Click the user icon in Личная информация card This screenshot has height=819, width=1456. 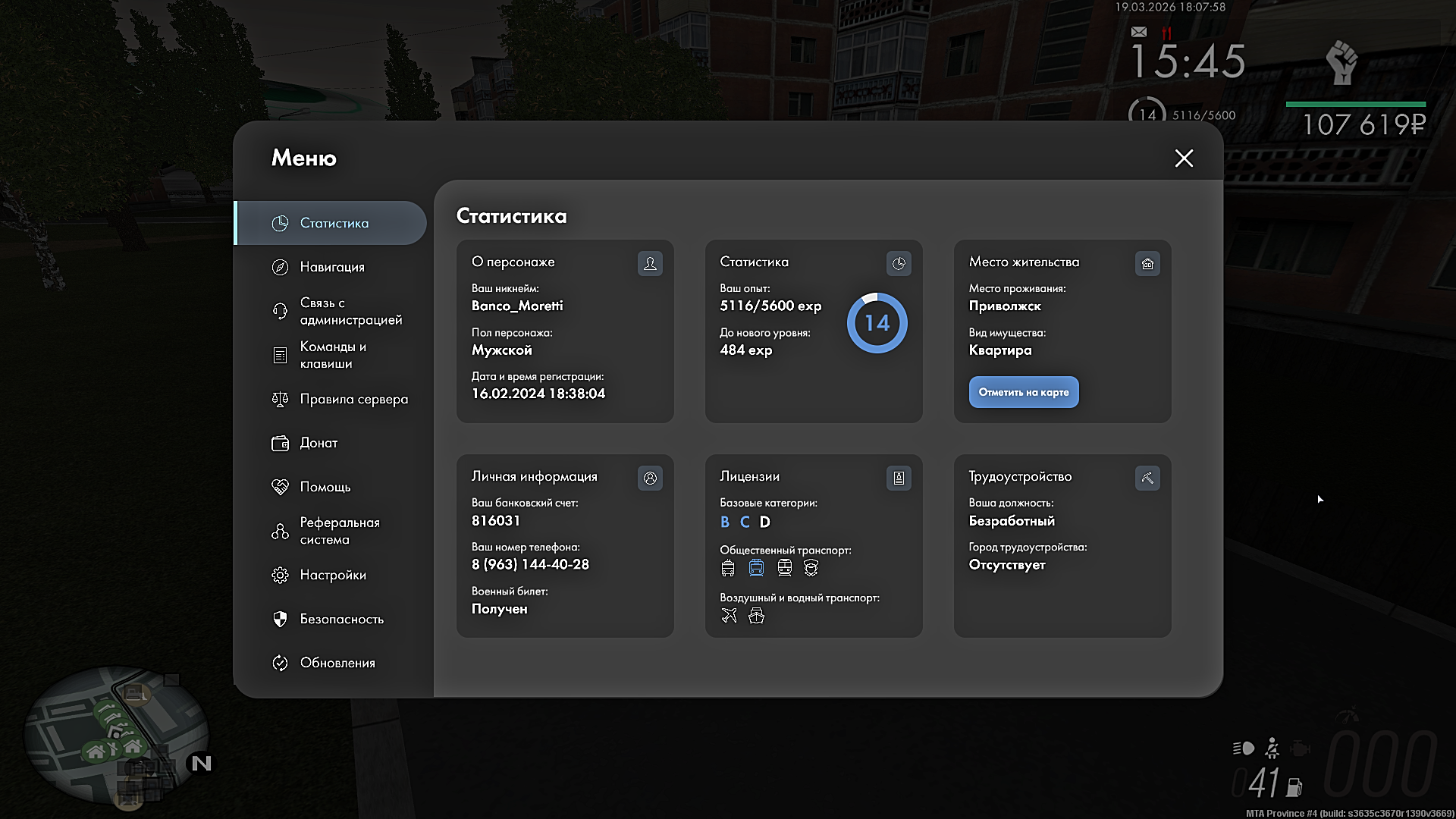click(650, 478)
